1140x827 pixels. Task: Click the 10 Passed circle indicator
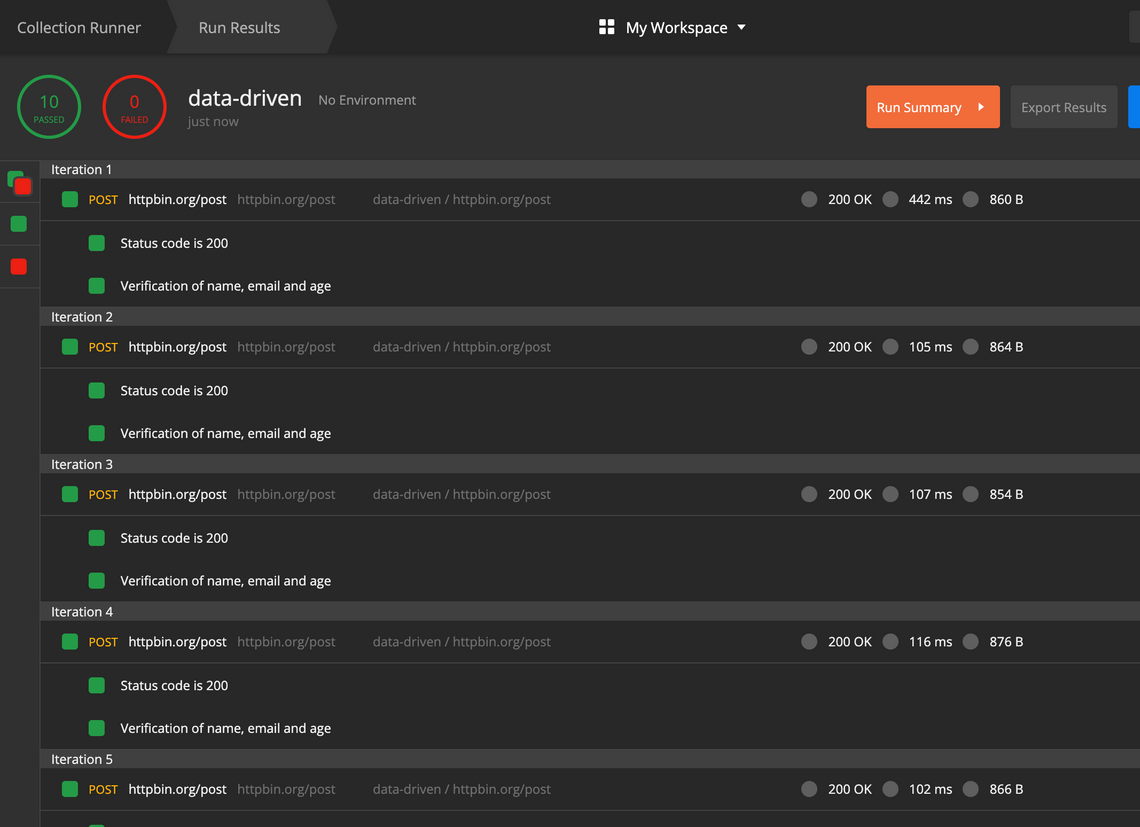49,107
